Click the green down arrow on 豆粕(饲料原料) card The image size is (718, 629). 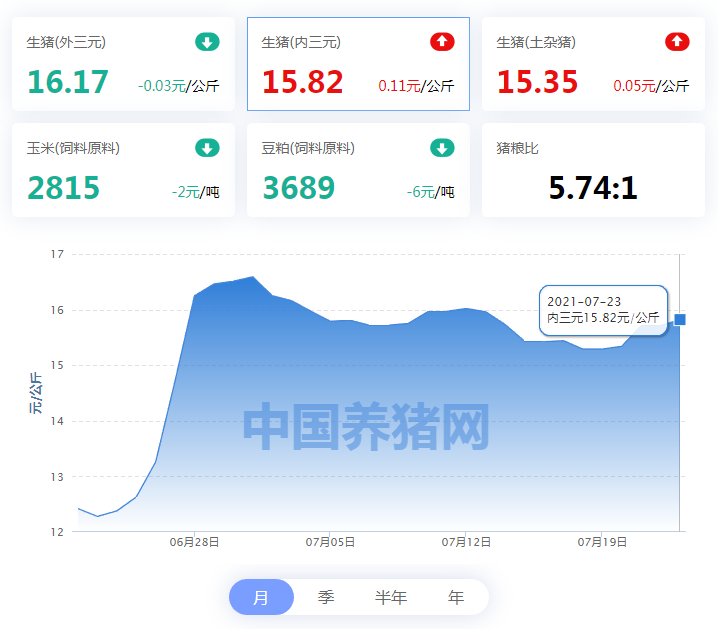[x=442, y=148]
